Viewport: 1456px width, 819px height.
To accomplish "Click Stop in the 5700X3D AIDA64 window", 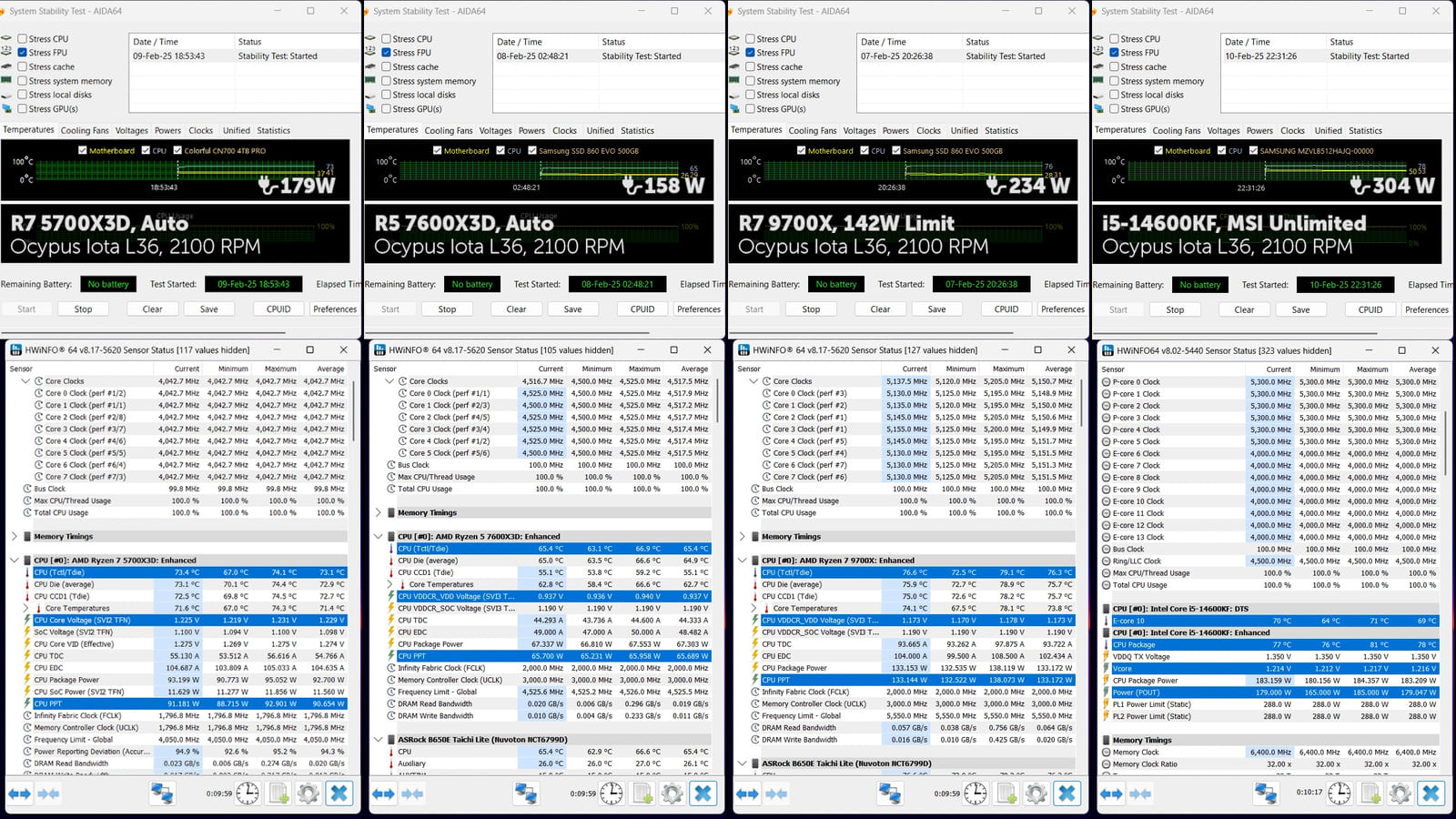I will coord(83,309).
